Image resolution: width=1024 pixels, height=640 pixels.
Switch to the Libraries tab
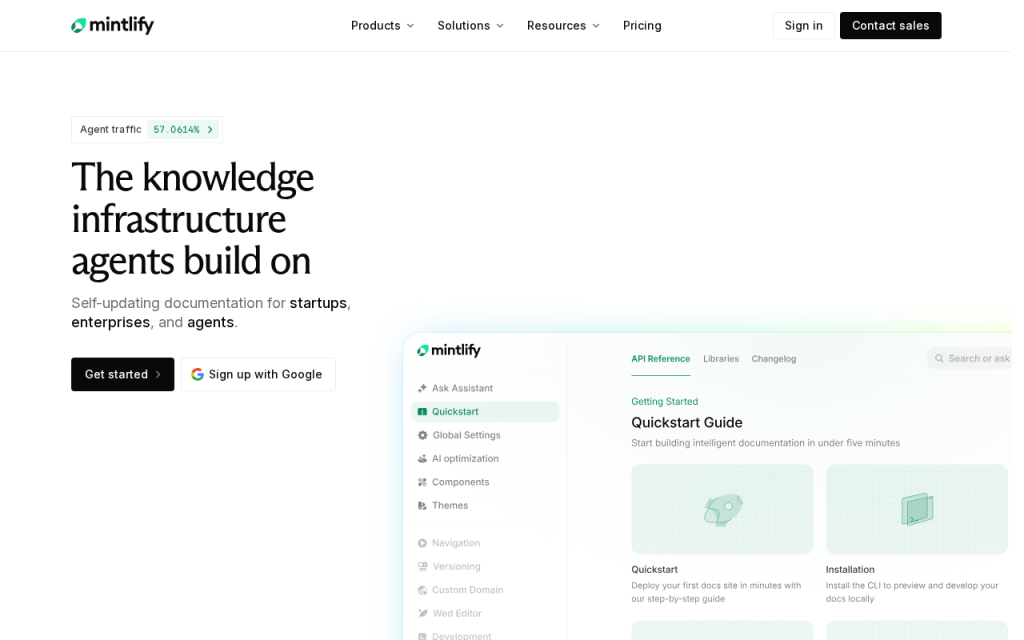pyautogui.click(x=721, y=359)
